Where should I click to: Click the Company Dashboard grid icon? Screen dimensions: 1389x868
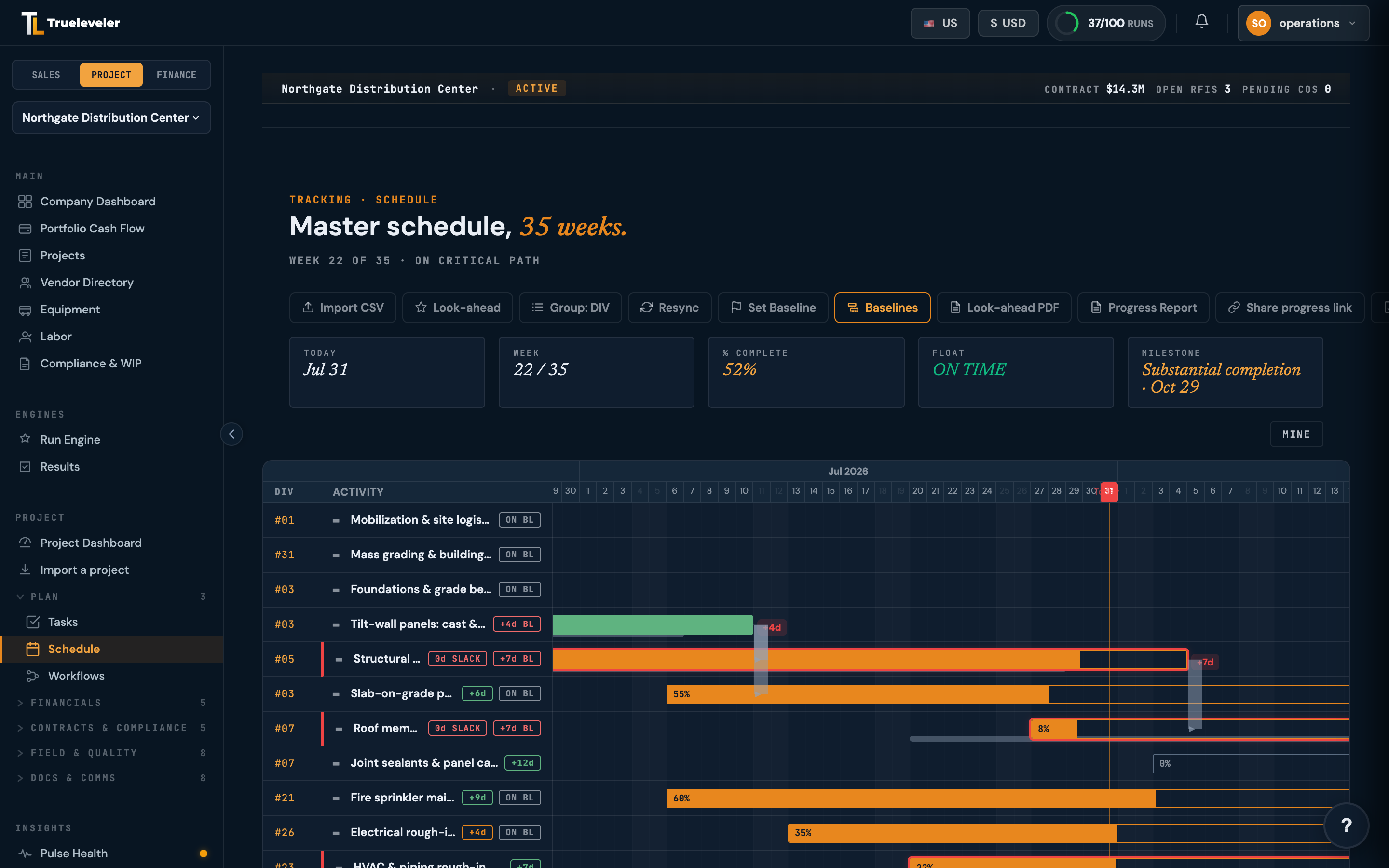pyautogui.click(x=25, y=202)
